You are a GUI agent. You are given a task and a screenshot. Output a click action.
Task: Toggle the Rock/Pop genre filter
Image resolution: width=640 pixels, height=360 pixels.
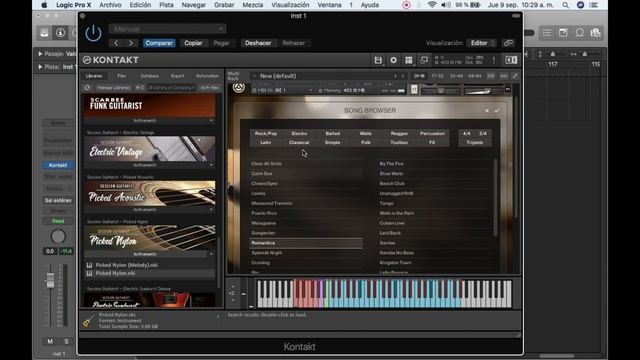[266, 133]
